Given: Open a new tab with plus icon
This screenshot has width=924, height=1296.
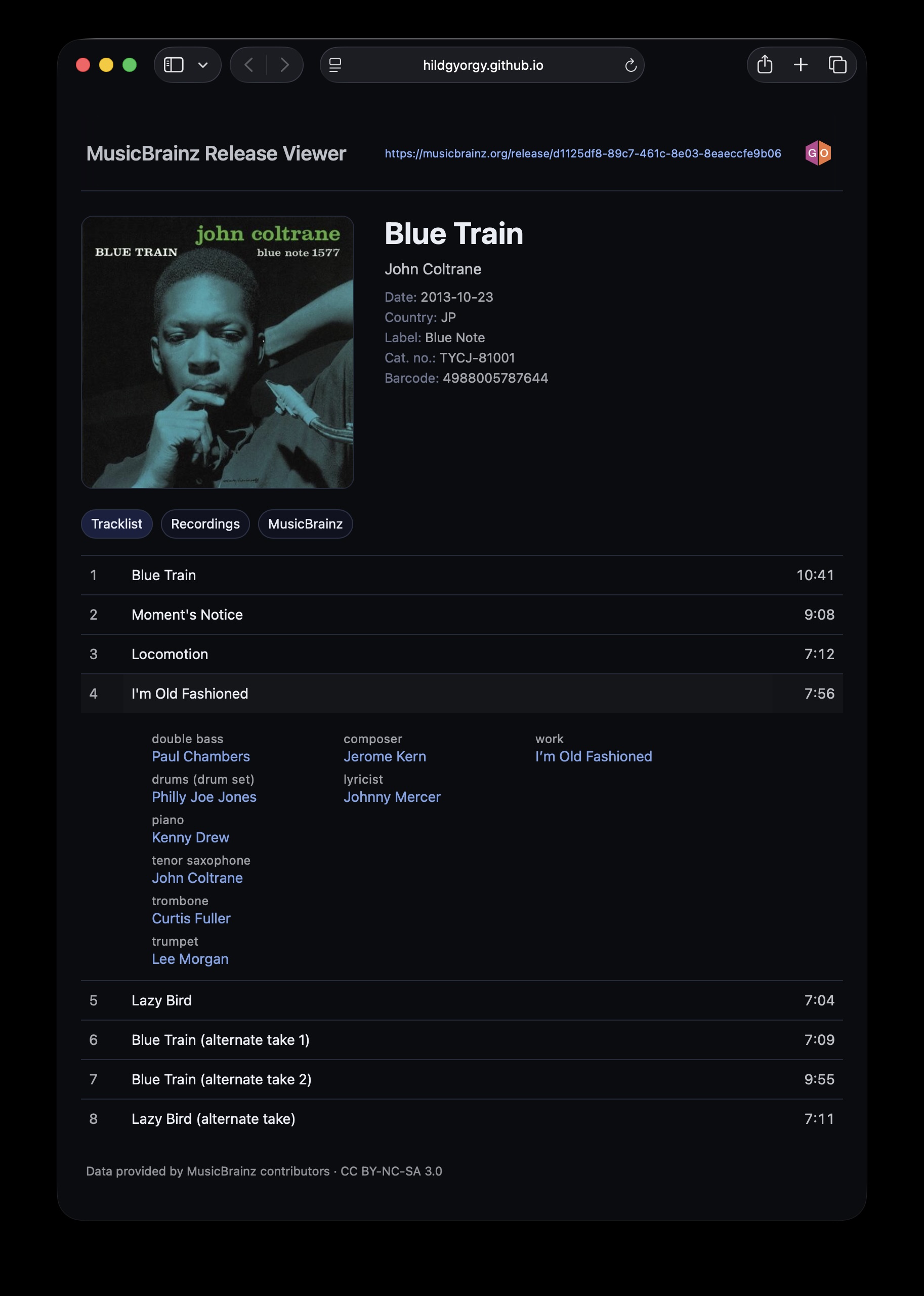Looking at the screenshot, I should tap(801, 65).
